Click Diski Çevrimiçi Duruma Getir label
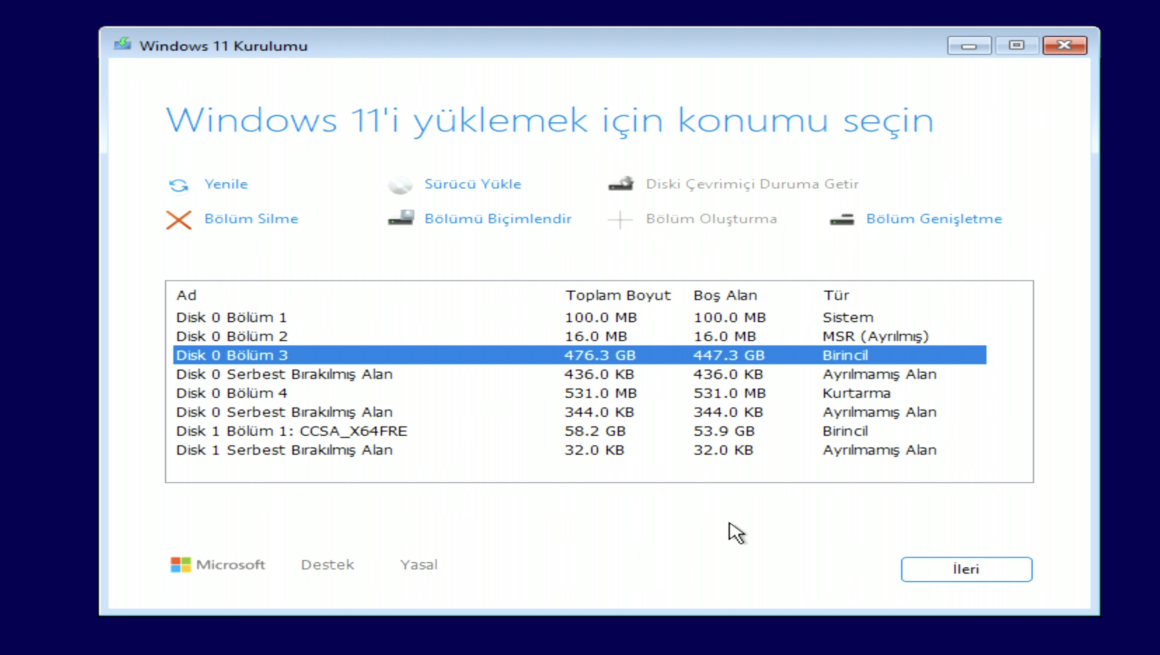The image size is (1160, 655). [752, 184]
